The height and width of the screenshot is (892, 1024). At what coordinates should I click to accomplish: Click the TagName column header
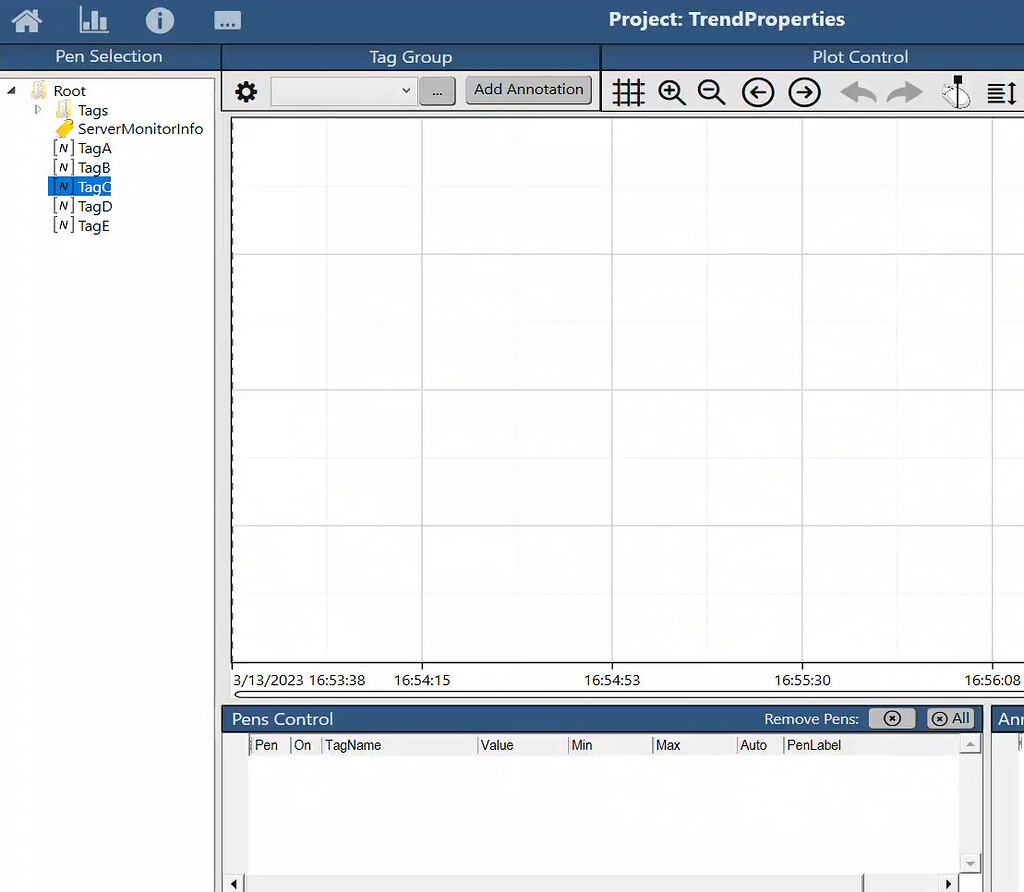pos(399,745)
